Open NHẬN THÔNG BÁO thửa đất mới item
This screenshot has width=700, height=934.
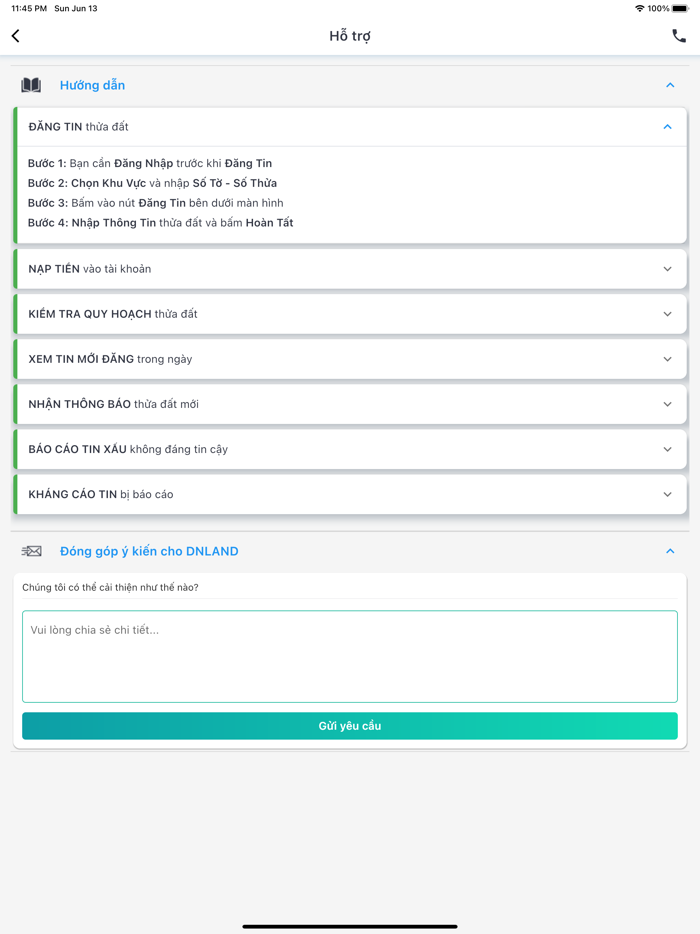pyautogui.click(x=350, y=404)
